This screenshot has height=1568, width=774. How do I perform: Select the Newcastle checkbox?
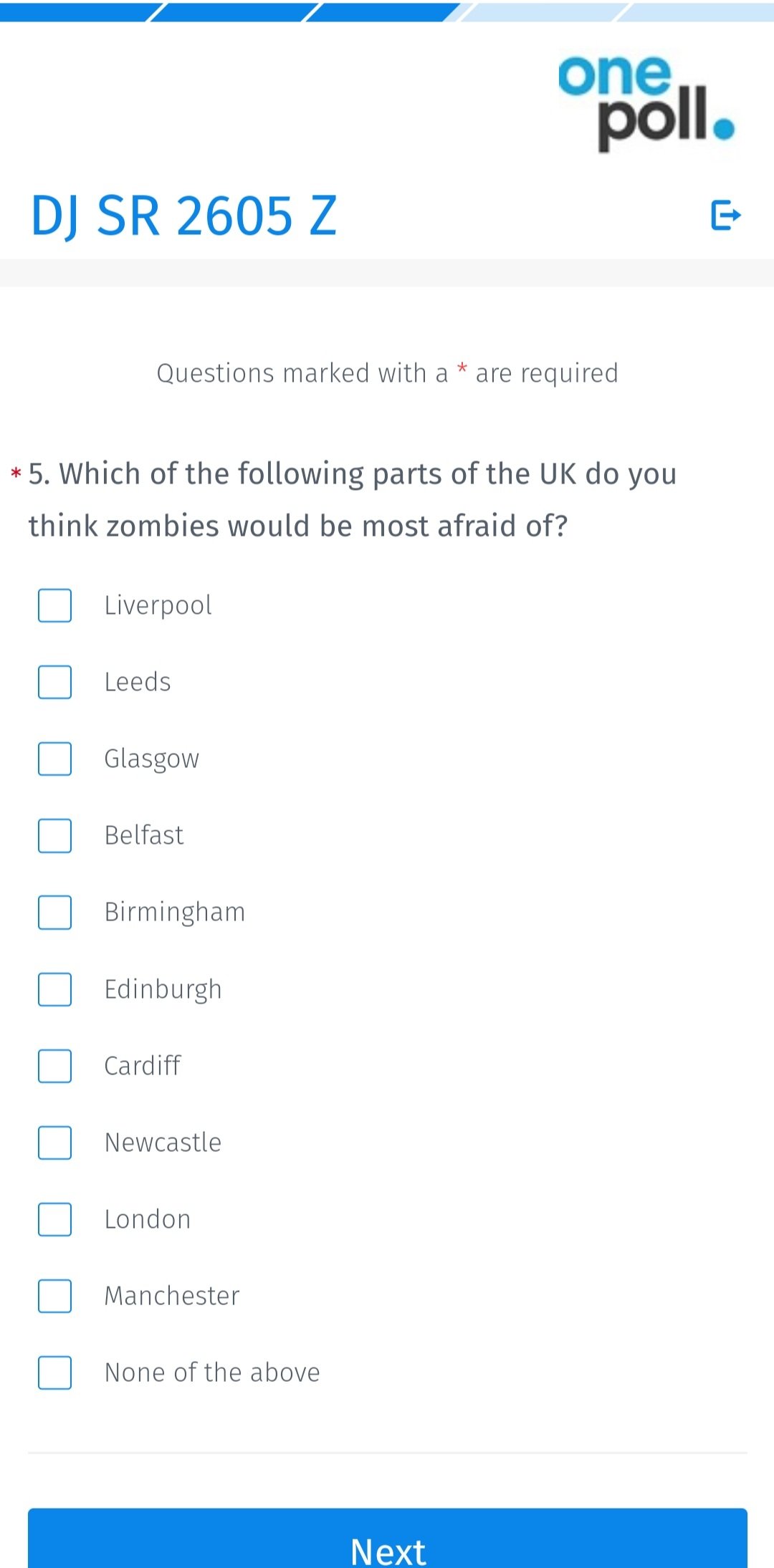pyautogui.click(x=54, y=1143)
